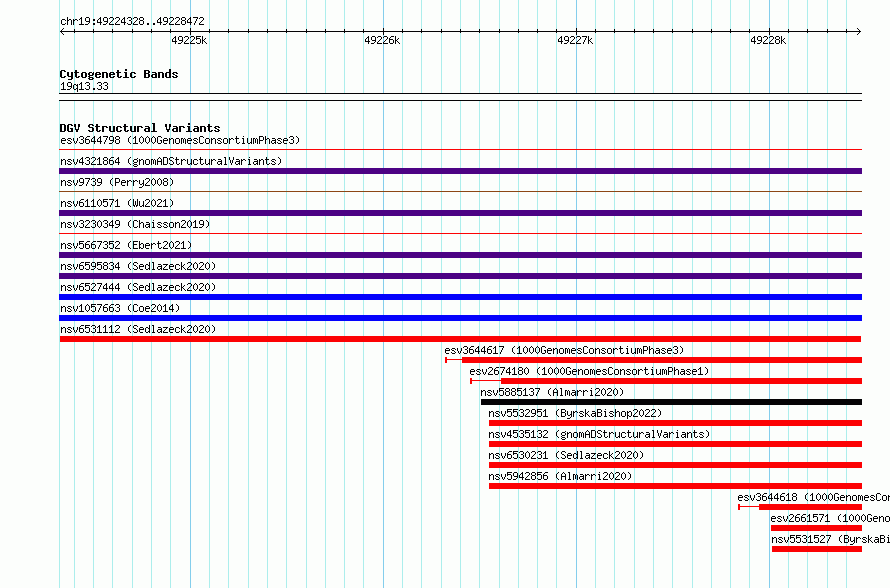Click nsv5942856 Almarri2020 label
The height and width of the screenshot is (588, 890).
click(560, 476)
